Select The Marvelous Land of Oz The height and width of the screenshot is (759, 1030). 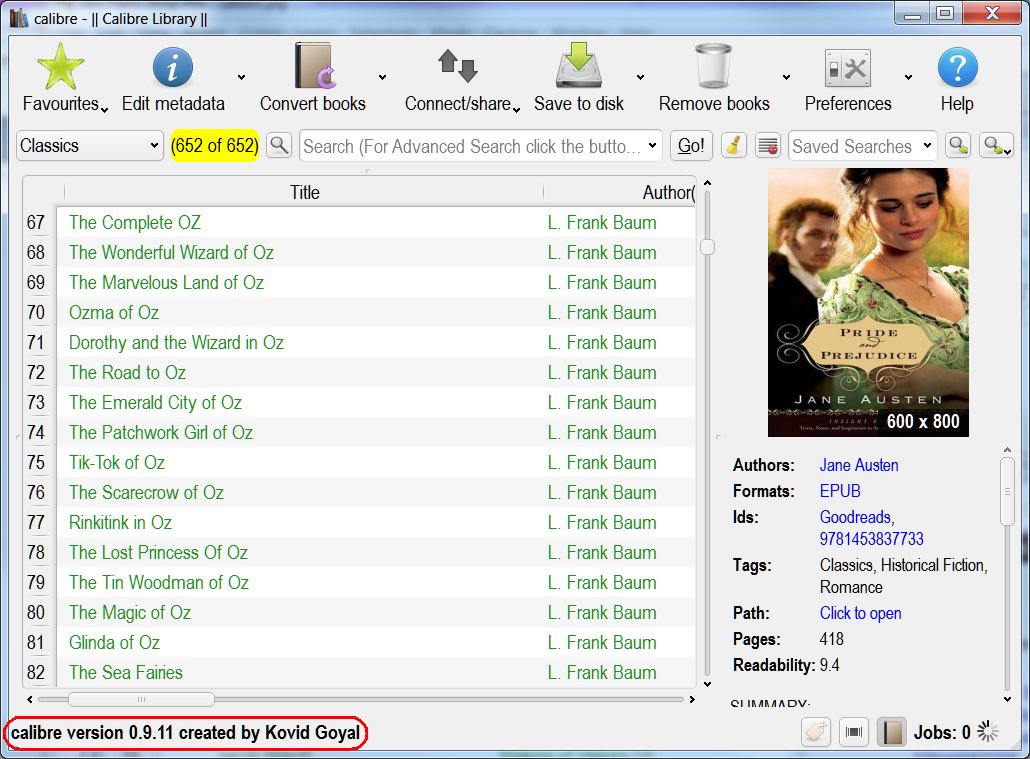point(376,283)
